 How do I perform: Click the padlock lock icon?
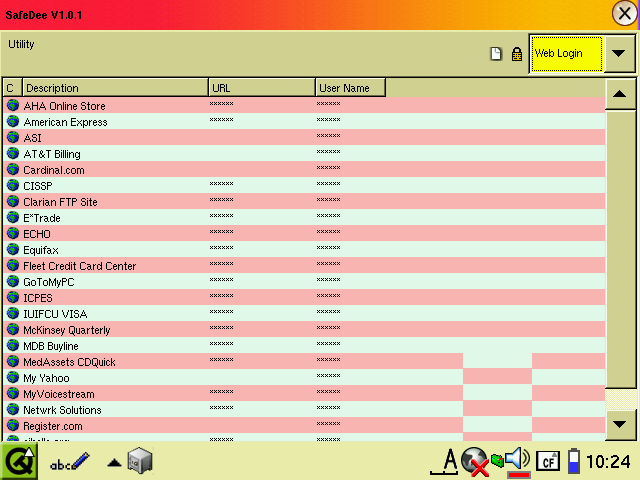coord(517,53)
